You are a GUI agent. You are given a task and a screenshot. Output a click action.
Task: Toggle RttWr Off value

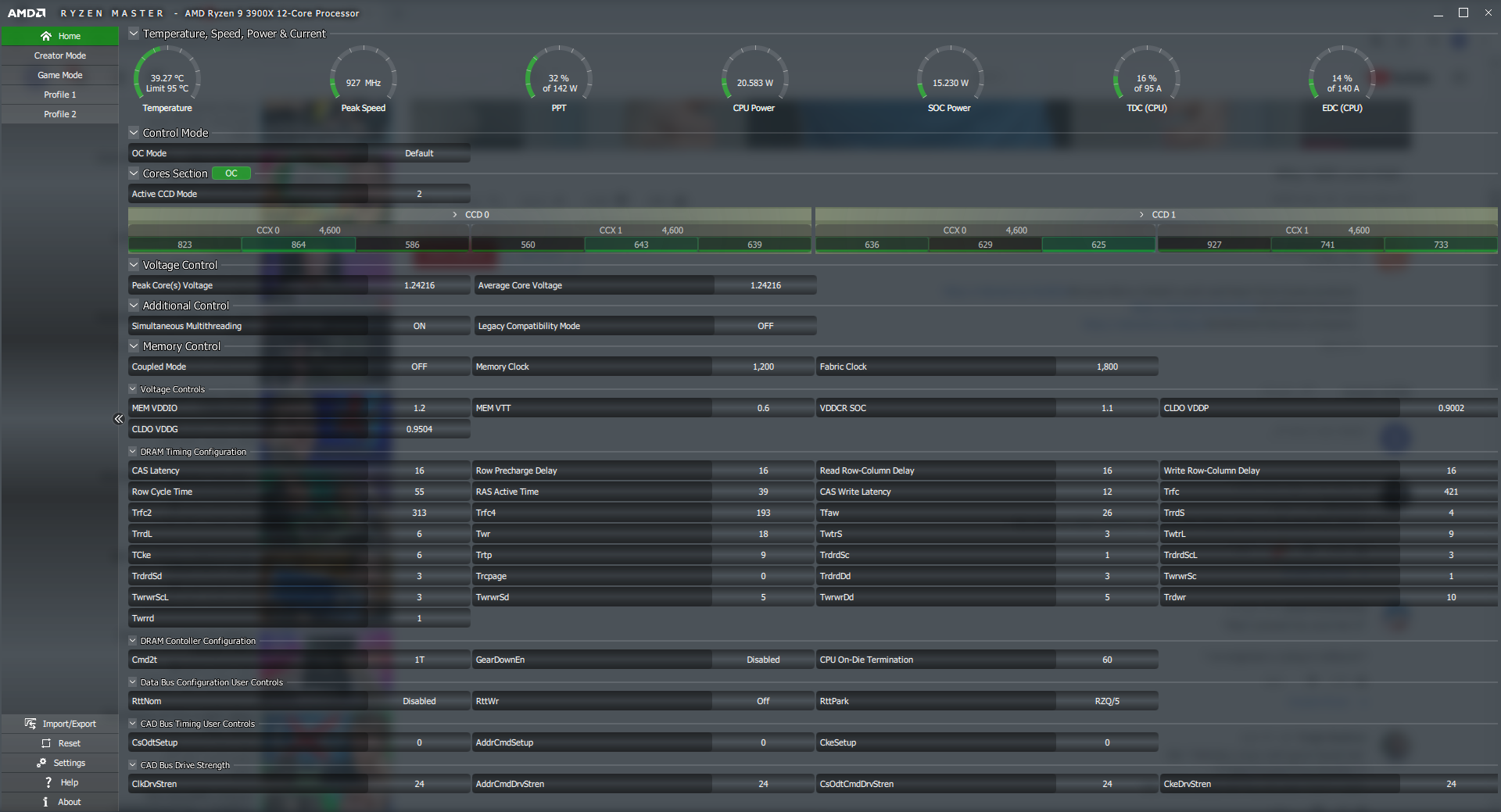(x=763, y=701)
